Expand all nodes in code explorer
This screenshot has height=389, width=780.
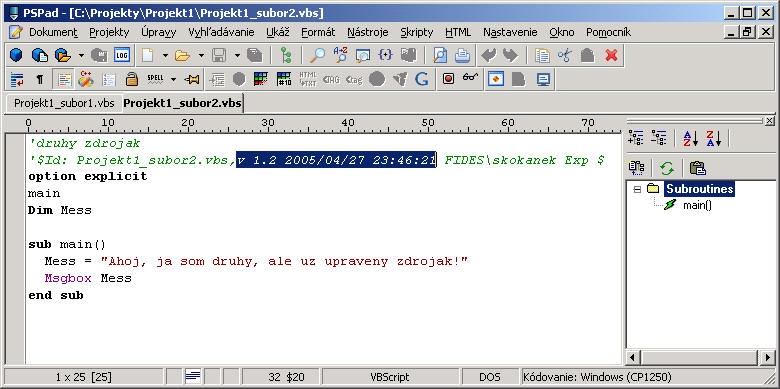point(636,138)
